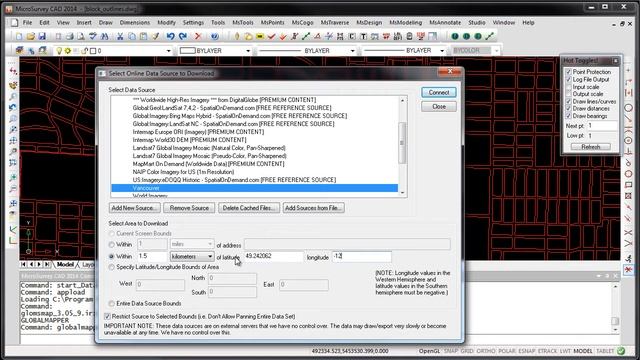Select NAIP Color Imagery for US source
The height and width of the screenshot is (360, 640).
click(x=183, y=172)
